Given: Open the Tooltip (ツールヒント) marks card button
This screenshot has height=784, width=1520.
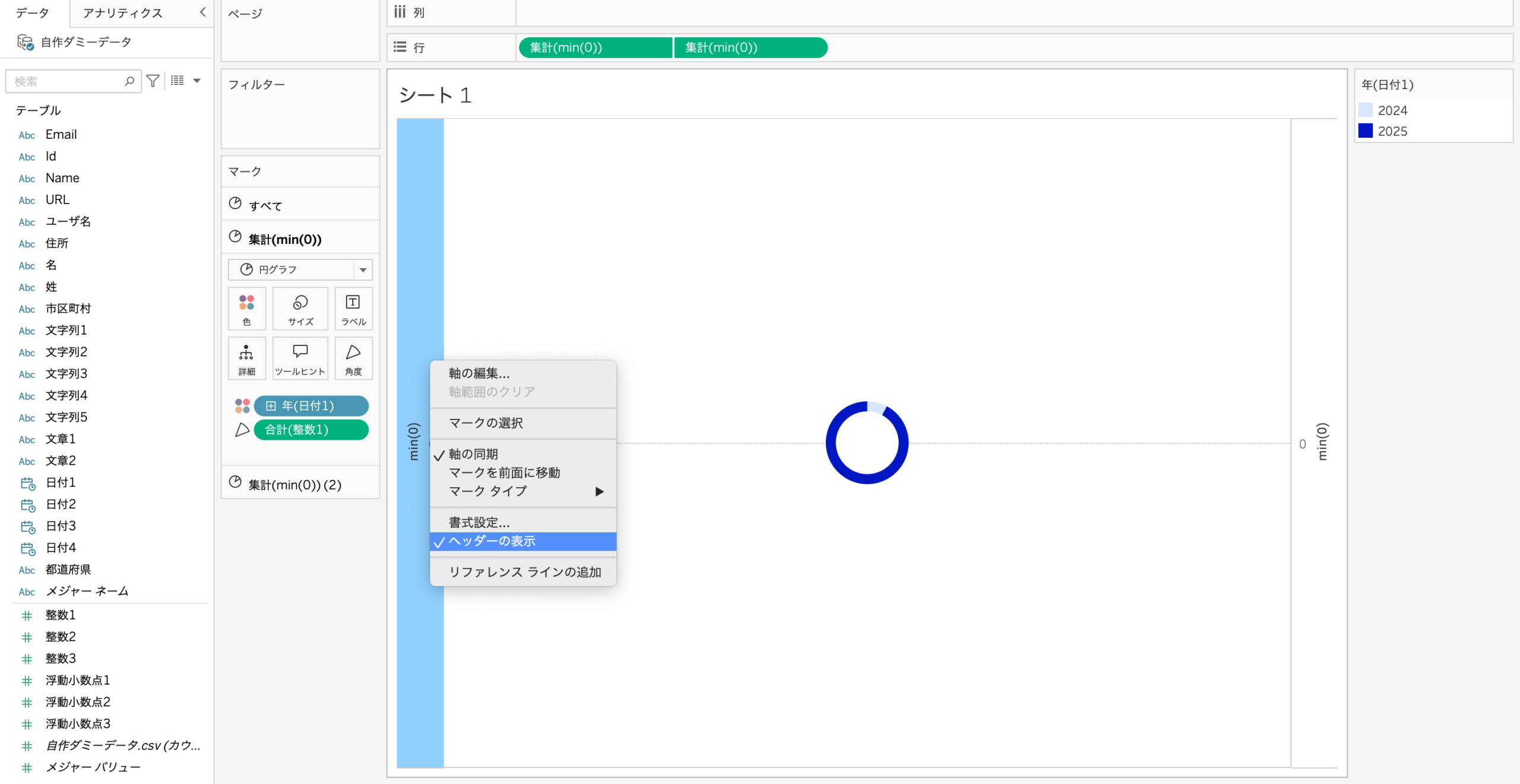Looking at the screenshot, I should (300, 358).
